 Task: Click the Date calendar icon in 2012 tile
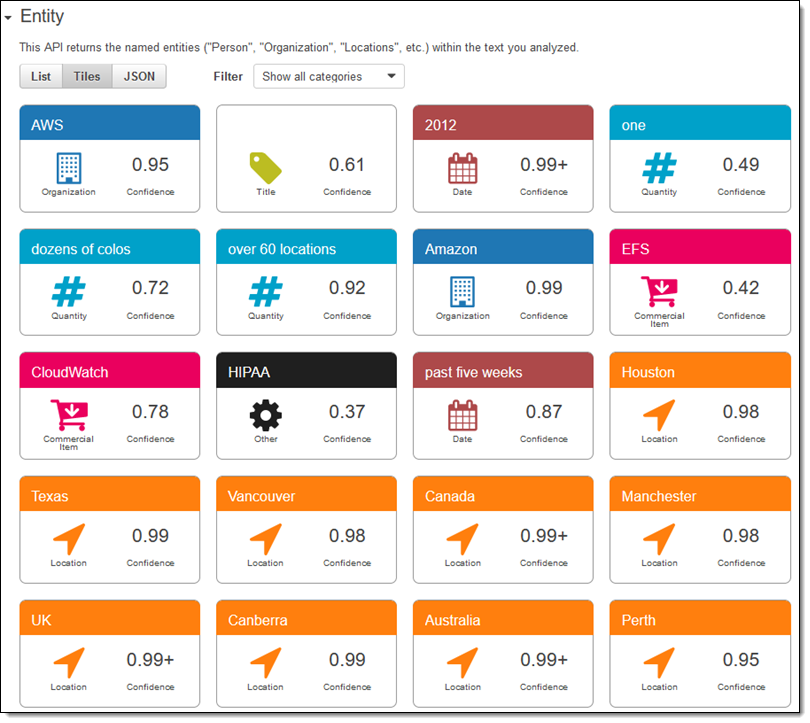462,168
